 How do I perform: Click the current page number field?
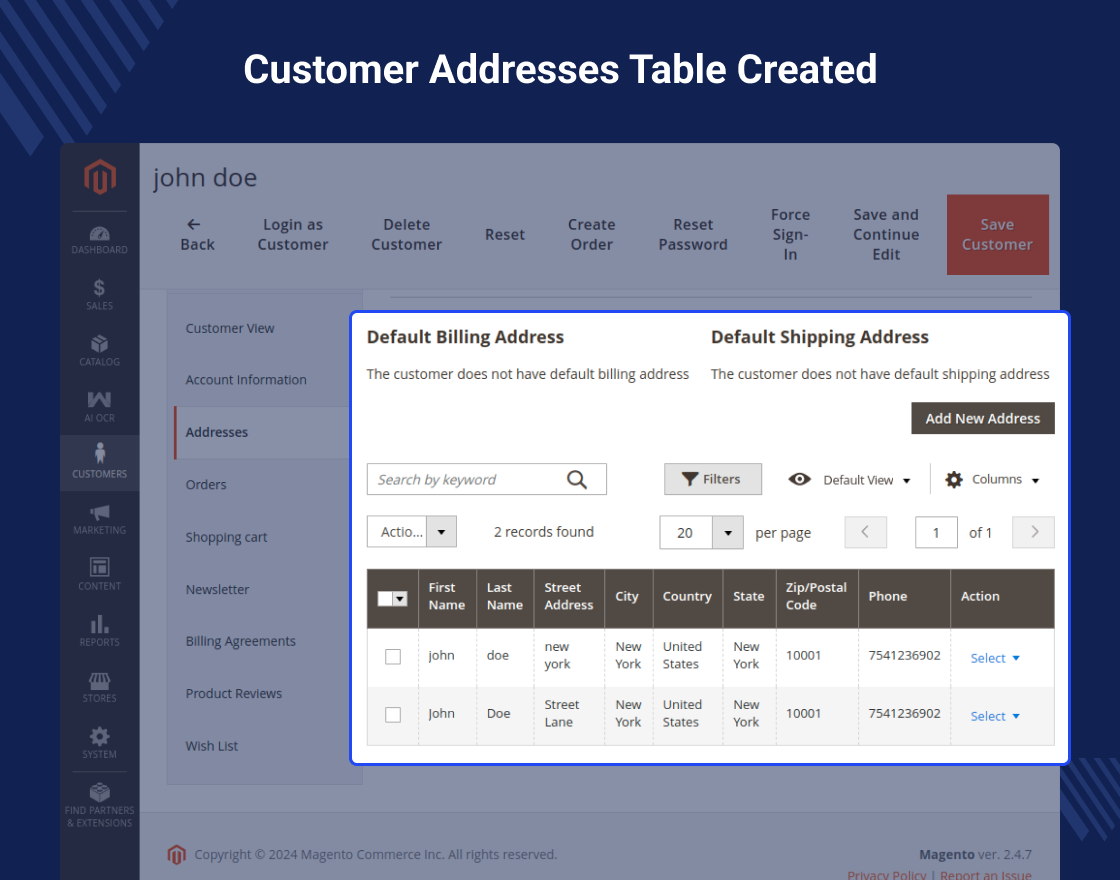[936, 532]
